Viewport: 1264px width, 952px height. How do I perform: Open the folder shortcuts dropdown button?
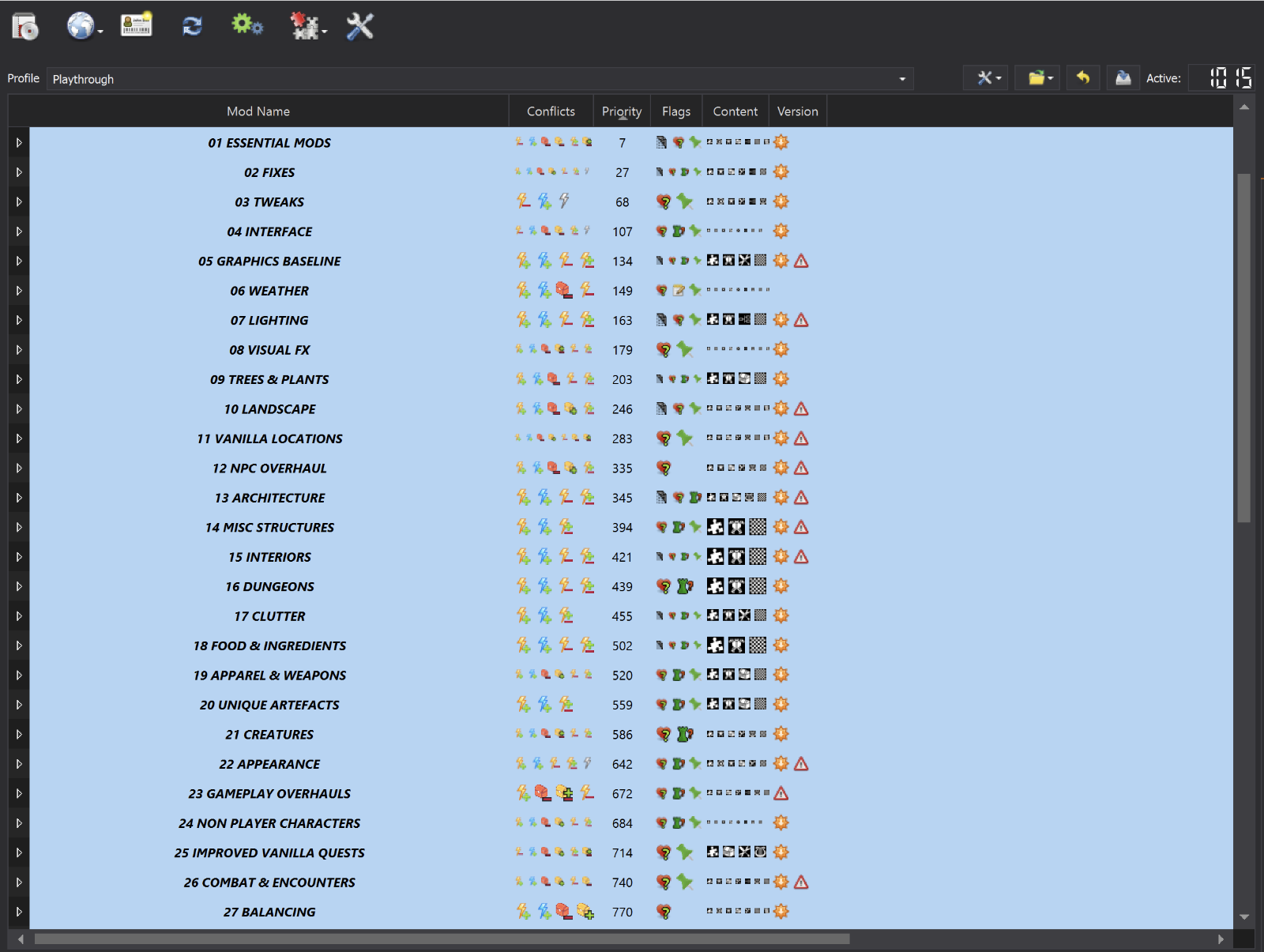click(x=1037, y=77)
